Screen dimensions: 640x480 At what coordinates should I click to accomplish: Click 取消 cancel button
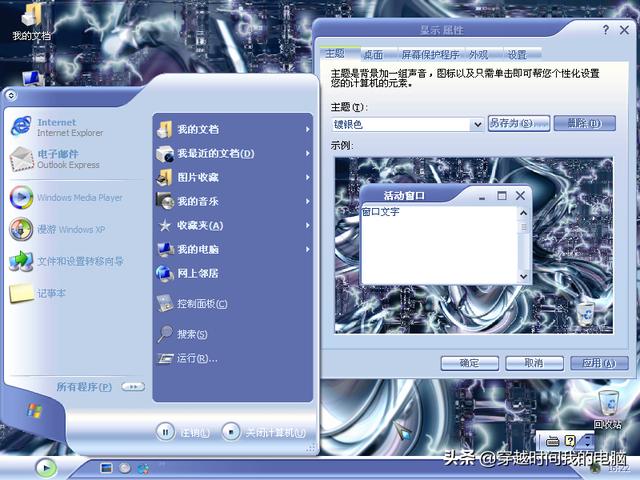tap(534, 363)
